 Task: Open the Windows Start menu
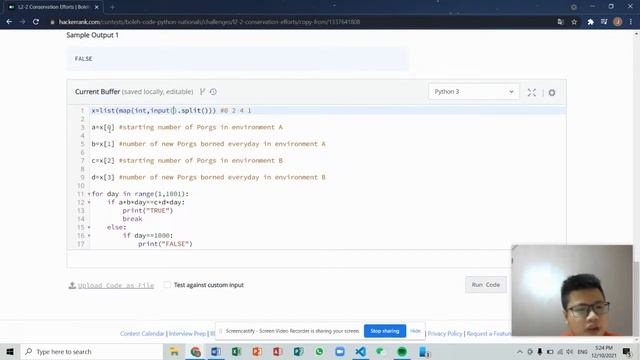10,351
